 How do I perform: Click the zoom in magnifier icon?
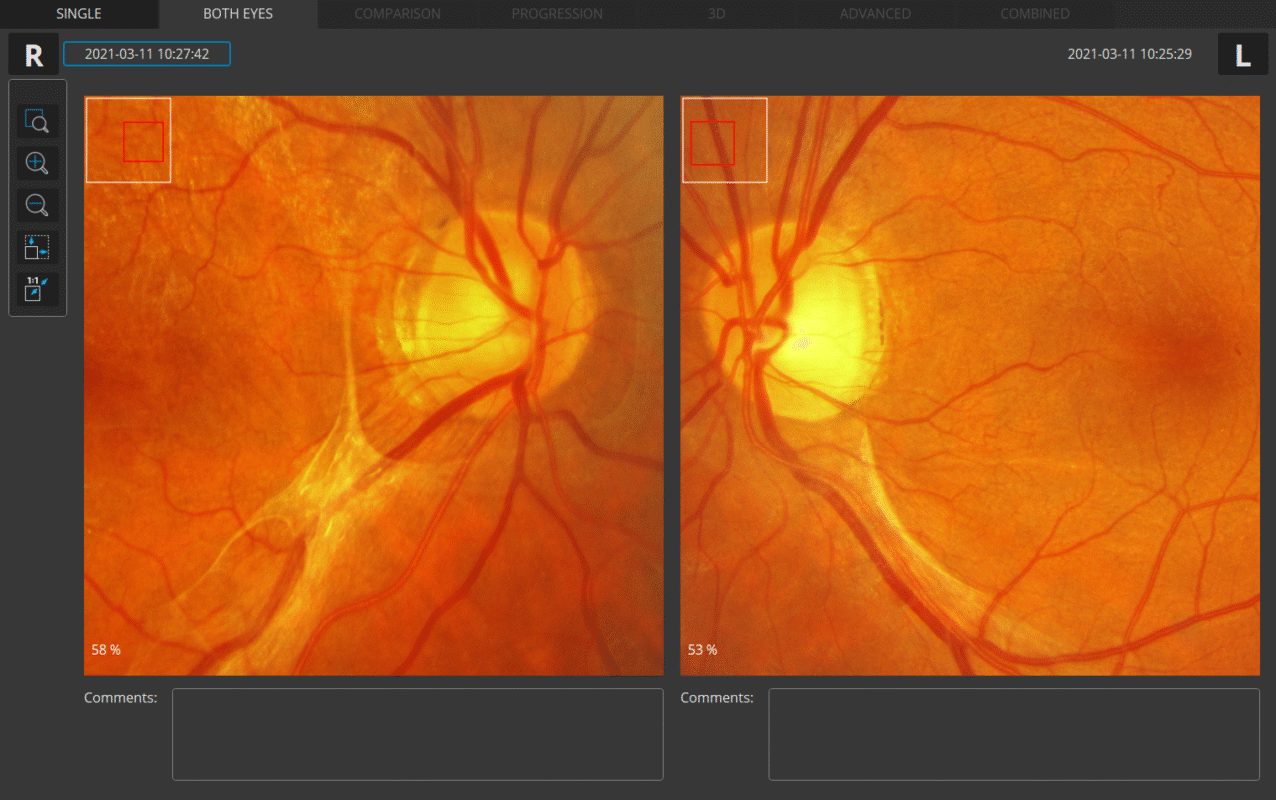(x=37, y=163)
